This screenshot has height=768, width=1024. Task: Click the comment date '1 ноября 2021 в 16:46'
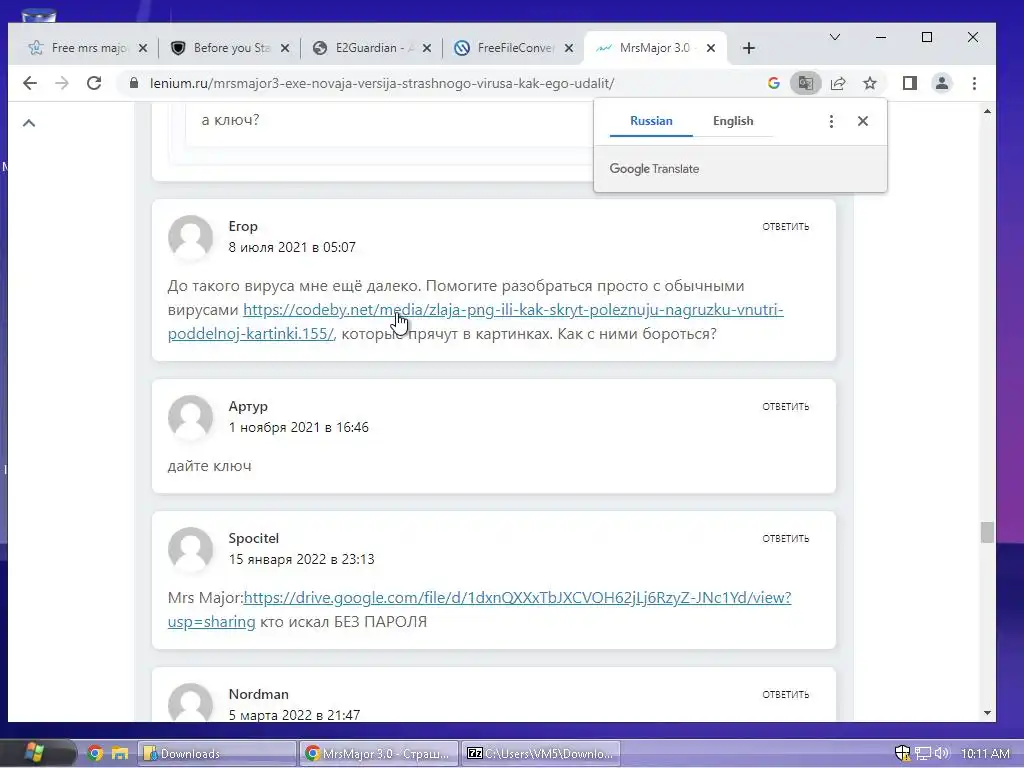pyautogui.click(x=298, y=427)
